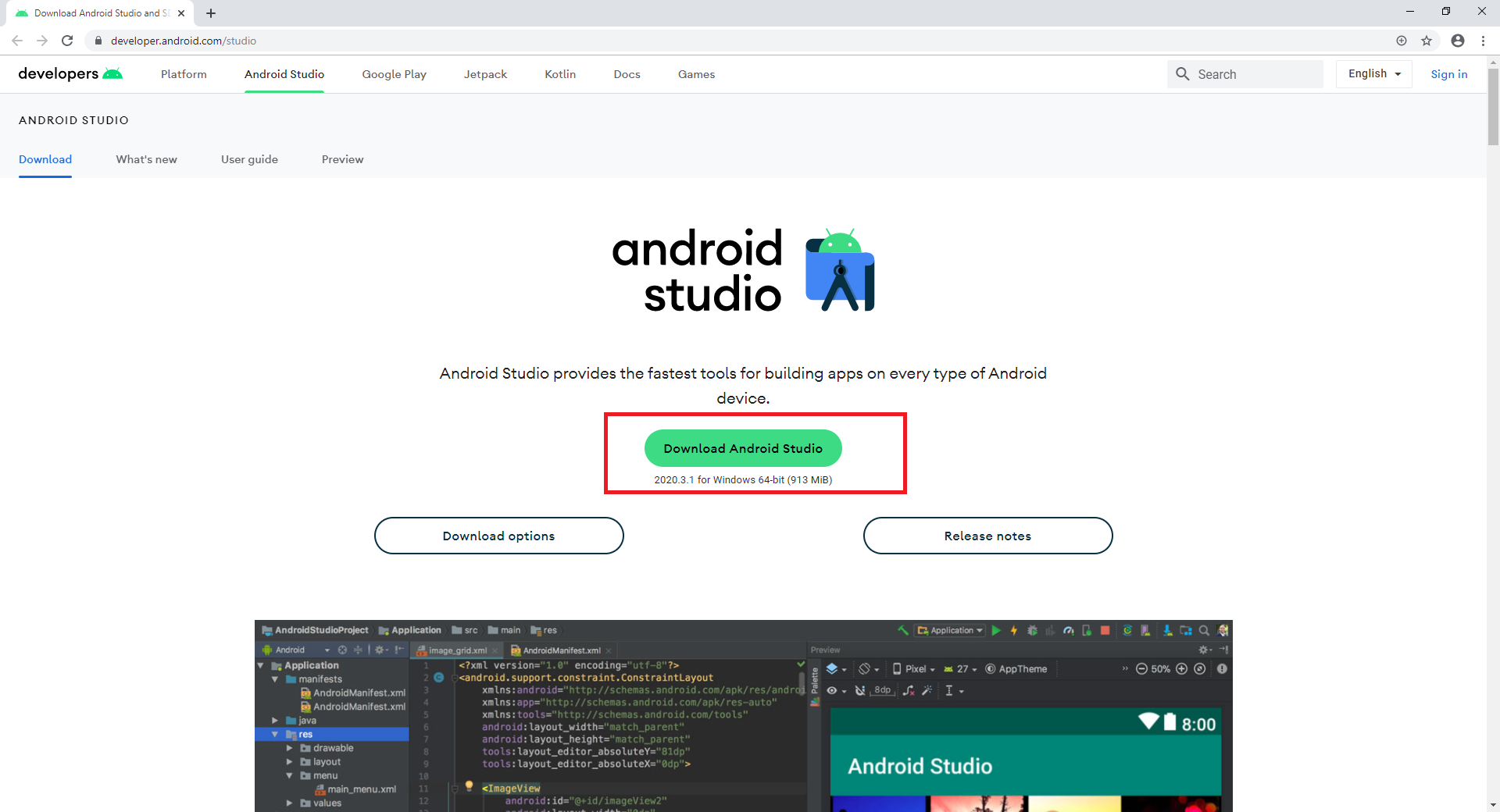Open the What's new tab

tap(147, 159)
